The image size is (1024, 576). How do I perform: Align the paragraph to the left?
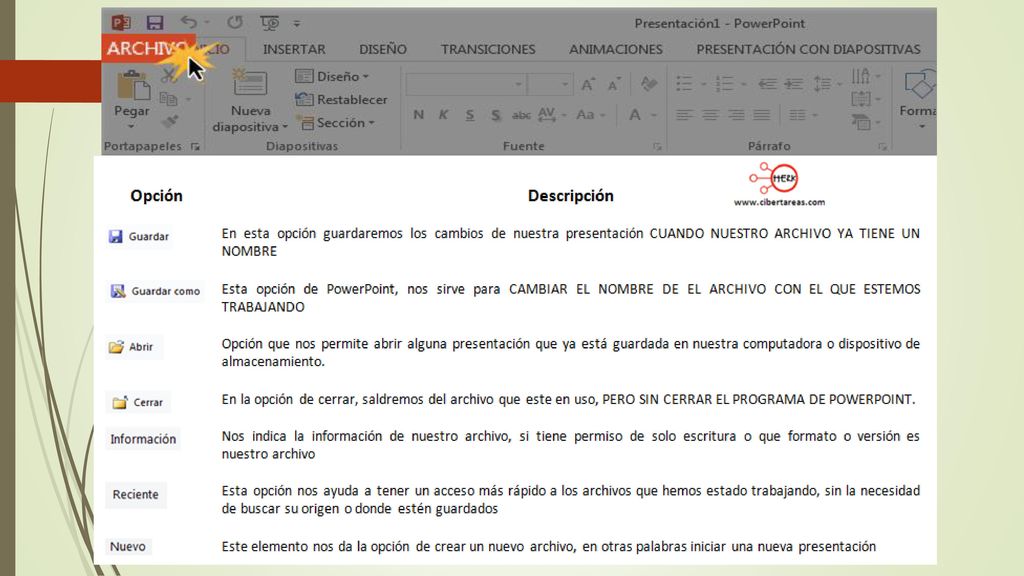[x=684, y=115]
